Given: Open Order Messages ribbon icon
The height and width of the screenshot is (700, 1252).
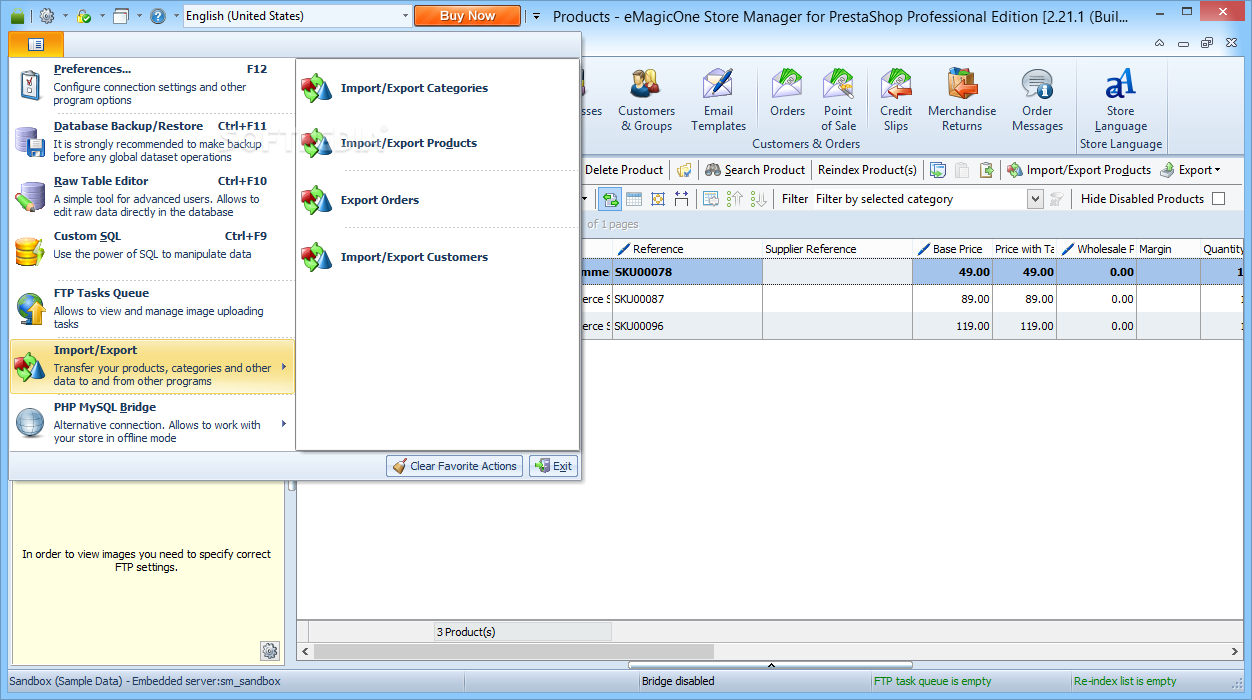Looking at the screenshot, I should tap(1037, 100).
